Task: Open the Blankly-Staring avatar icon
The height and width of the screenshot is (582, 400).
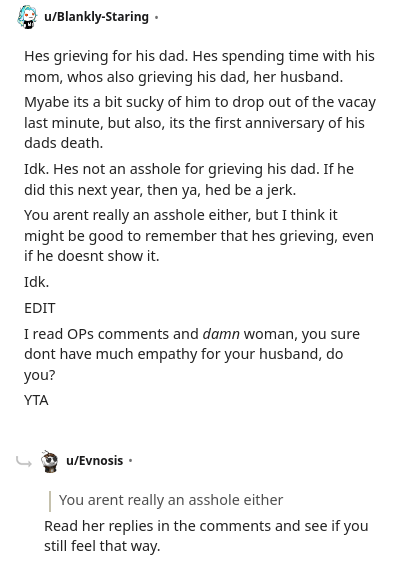Action: tap(27, 17)
